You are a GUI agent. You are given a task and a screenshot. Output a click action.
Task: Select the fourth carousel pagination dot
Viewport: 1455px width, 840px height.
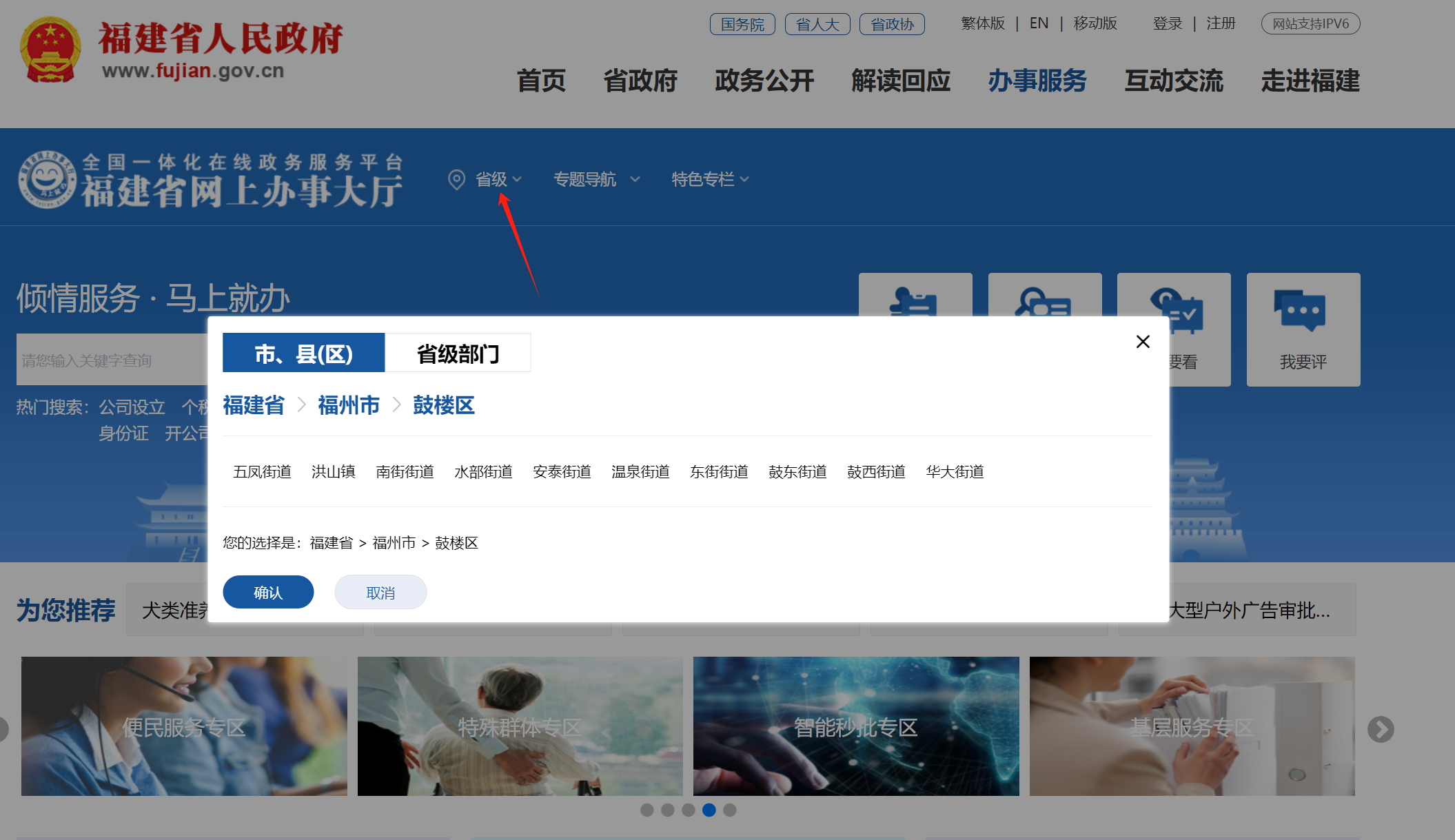click(709, 810)
